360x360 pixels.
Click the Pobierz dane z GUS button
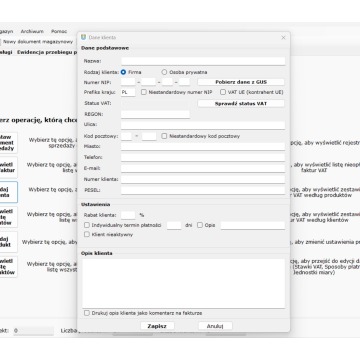tap(241, 82)
